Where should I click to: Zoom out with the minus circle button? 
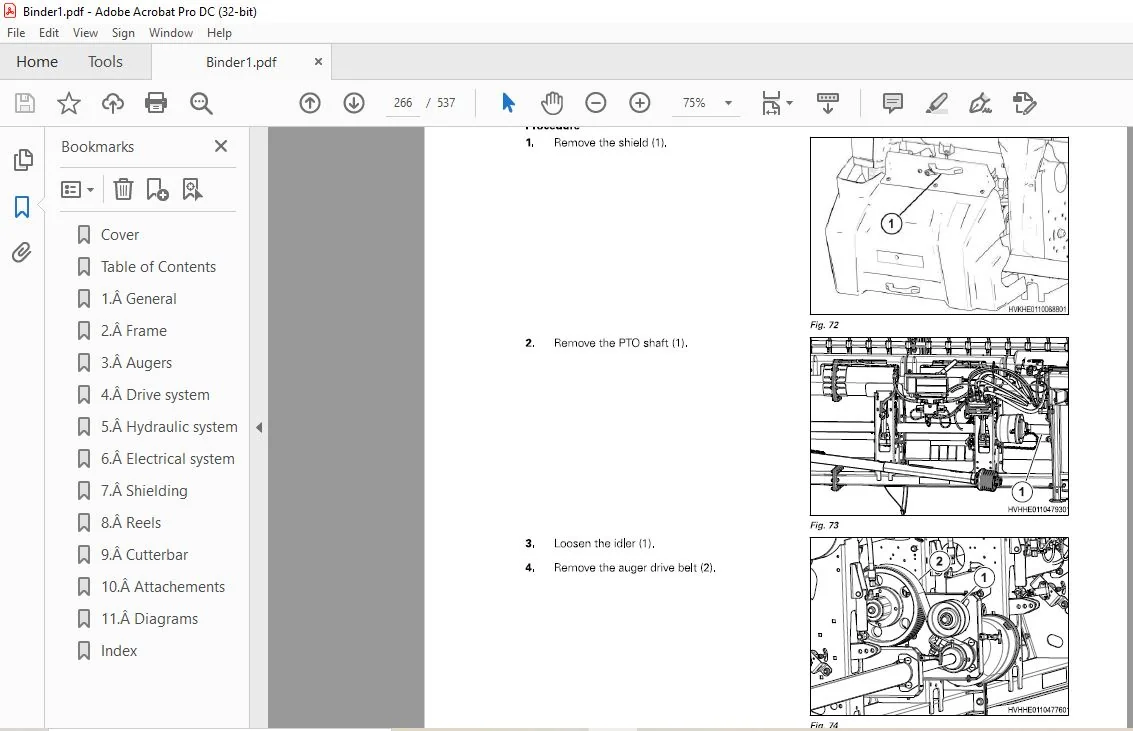[595, 103]
